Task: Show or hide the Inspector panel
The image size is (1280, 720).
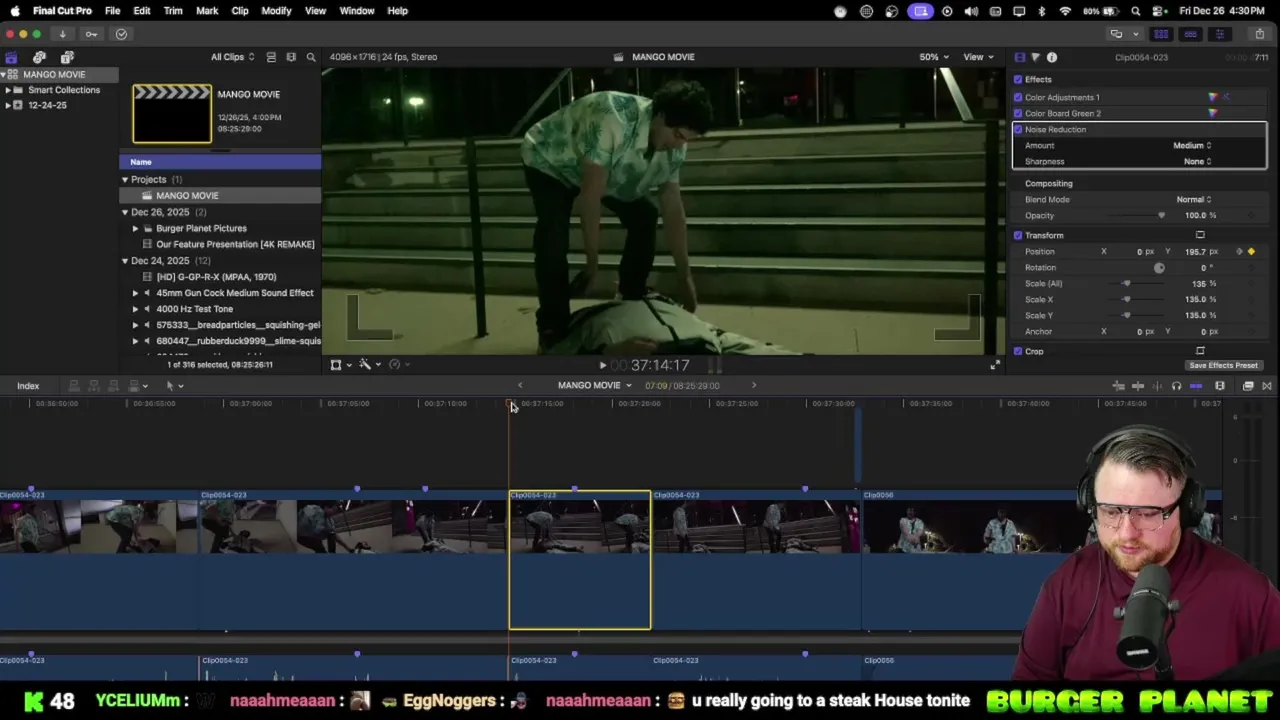Action: (1219, 34)
